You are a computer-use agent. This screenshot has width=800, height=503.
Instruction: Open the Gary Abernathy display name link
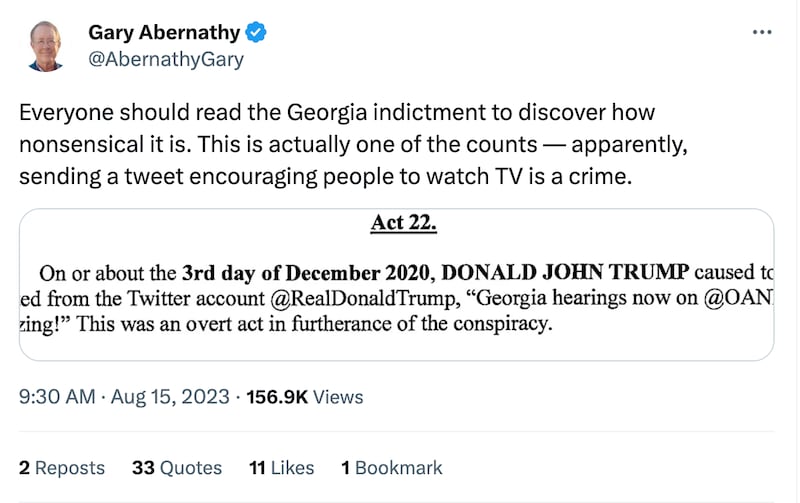164,33
